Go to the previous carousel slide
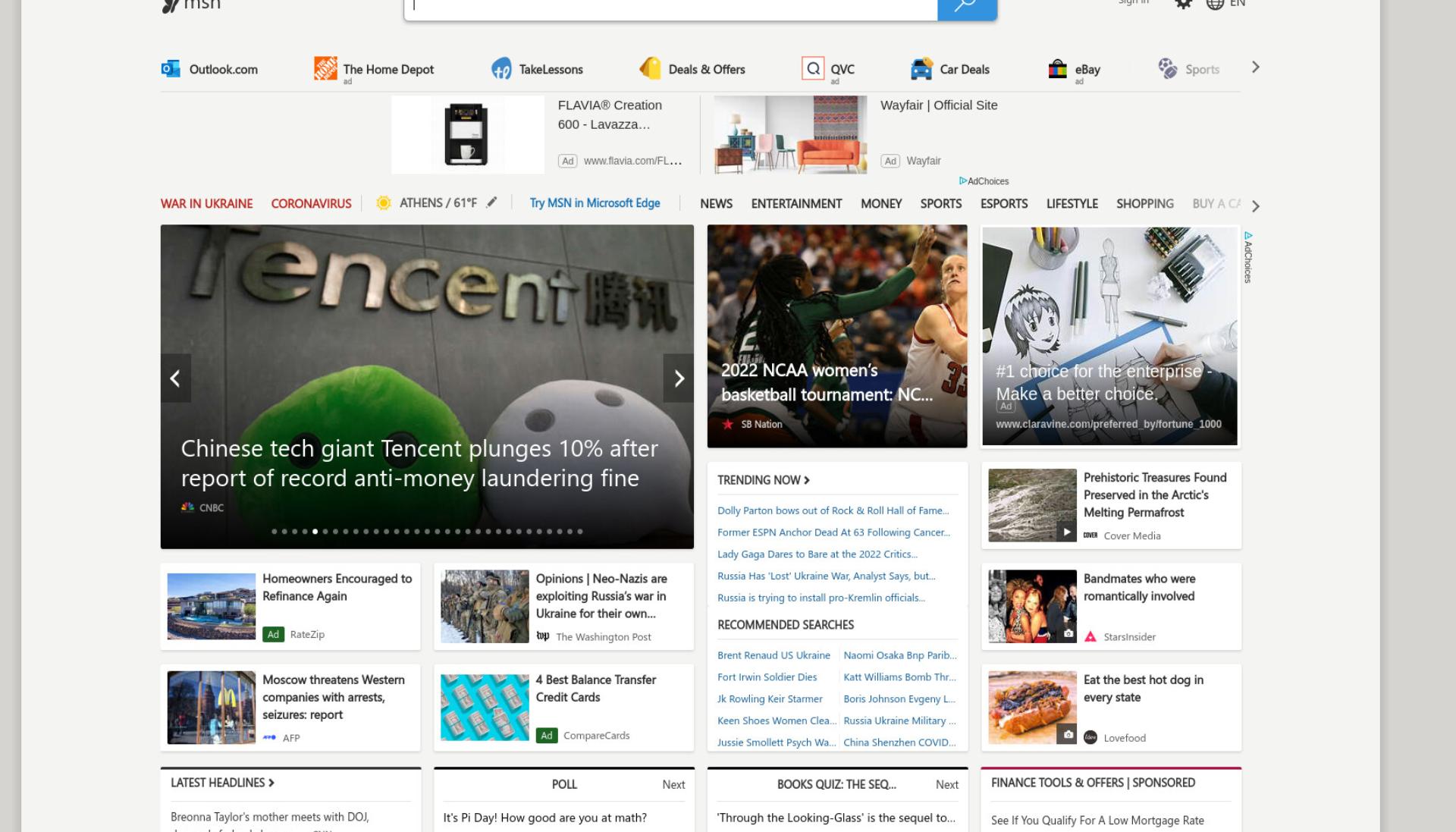The image size is (1456, 832). click(175, 378)
